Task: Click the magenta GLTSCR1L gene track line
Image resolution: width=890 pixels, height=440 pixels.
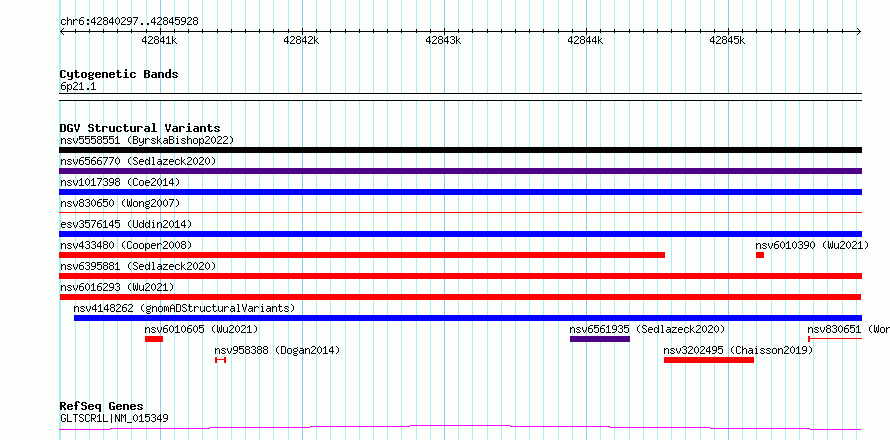Action: (460, 428)
